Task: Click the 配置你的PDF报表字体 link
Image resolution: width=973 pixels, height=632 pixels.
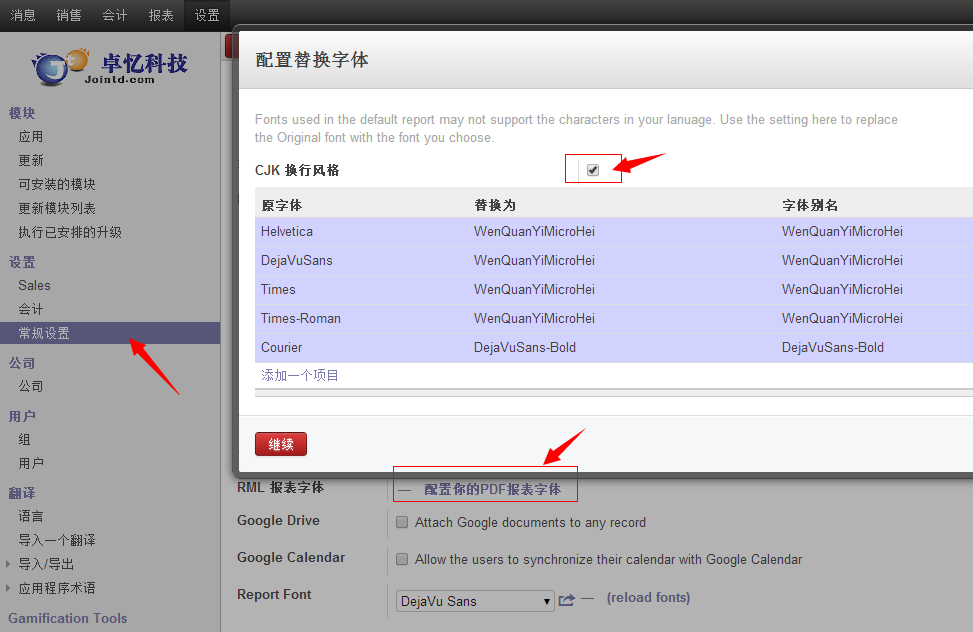Action: 492,490
